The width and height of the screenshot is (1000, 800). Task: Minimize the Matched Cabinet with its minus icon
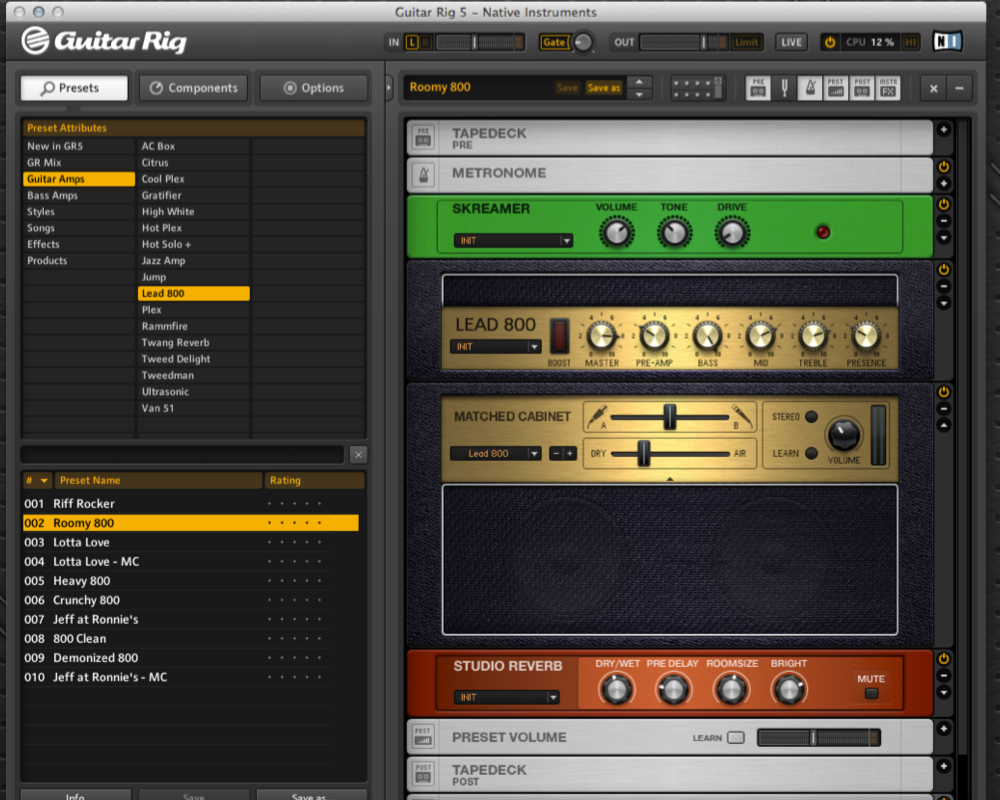point(944,409)
